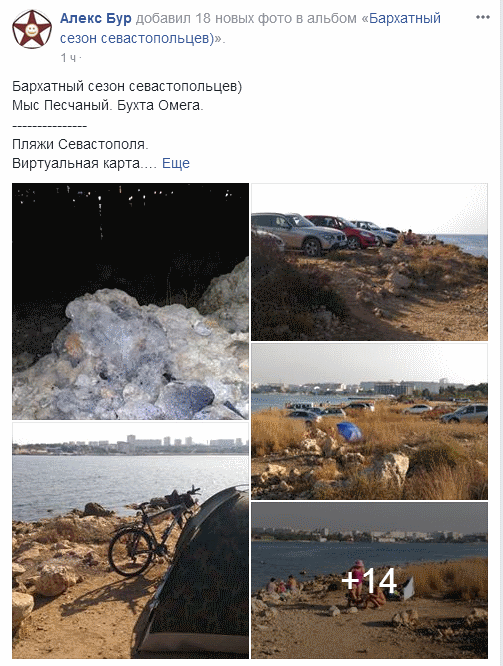503x666 pixels.
Task: Open the Бархатный сезон севастопольцев album link
Action: [250, 28]
